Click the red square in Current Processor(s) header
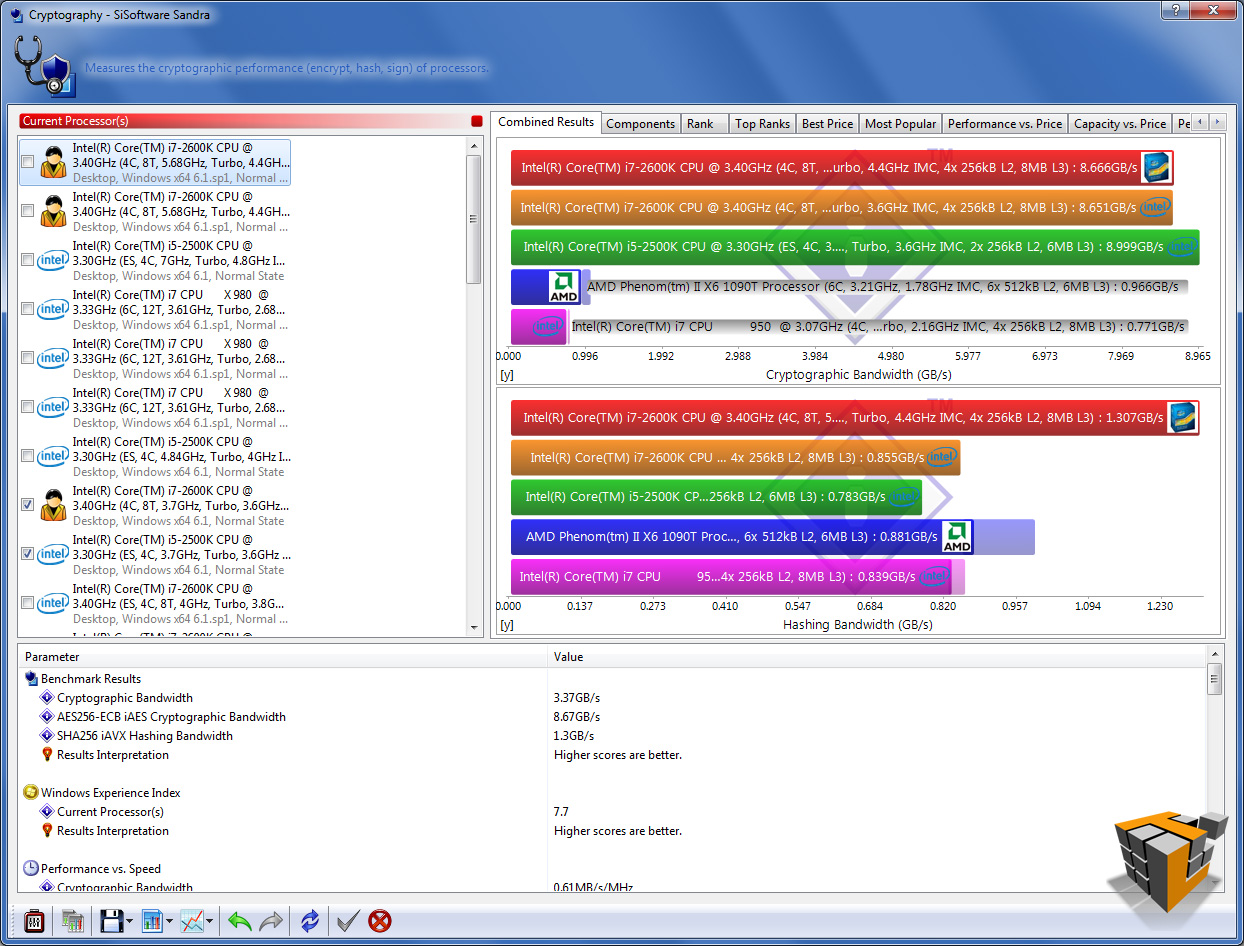Viewport: 1244px width, 946px height. click(476, 121)
